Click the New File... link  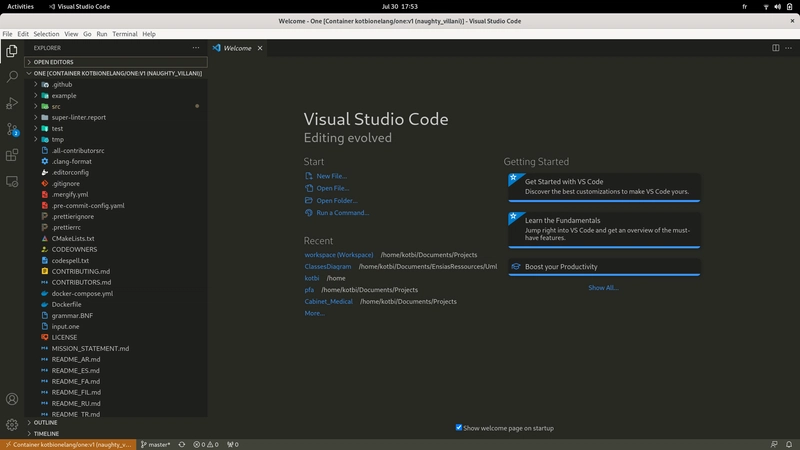(x=331, y=176)
